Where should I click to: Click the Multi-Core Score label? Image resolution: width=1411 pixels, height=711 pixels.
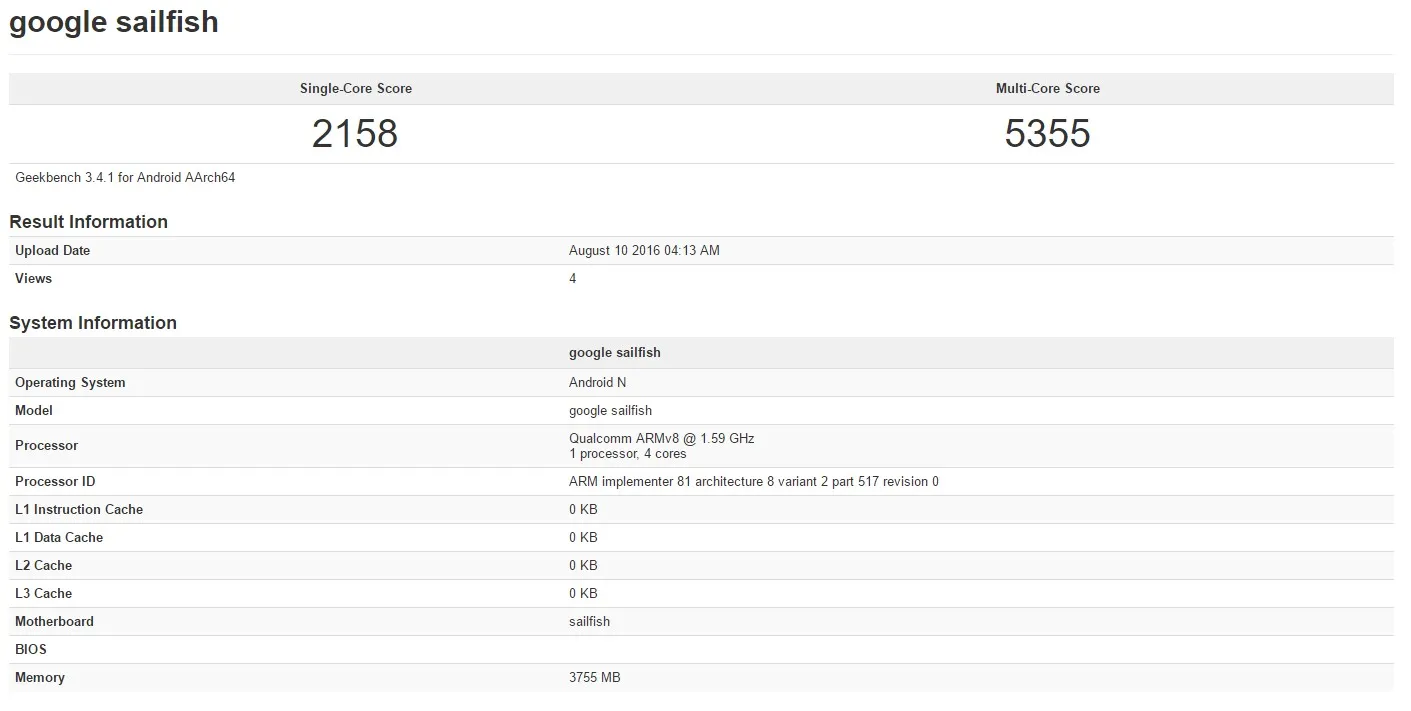[x=1047, y=89]
